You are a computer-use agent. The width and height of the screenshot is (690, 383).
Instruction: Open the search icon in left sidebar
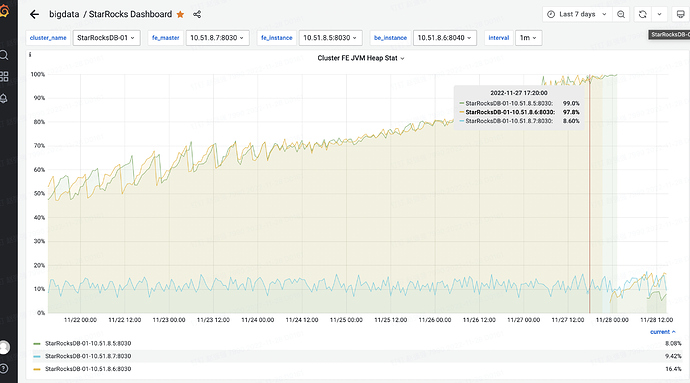click(4, 55)
